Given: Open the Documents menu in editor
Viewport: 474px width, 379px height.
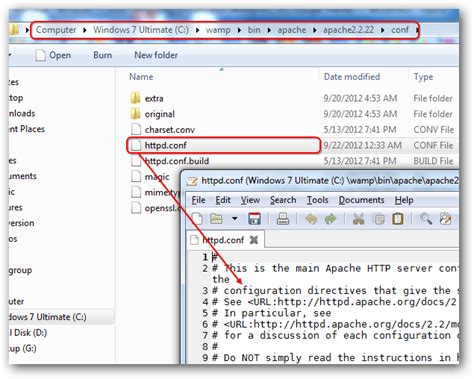Looking at the screenshot, I should tap(361, 200).
